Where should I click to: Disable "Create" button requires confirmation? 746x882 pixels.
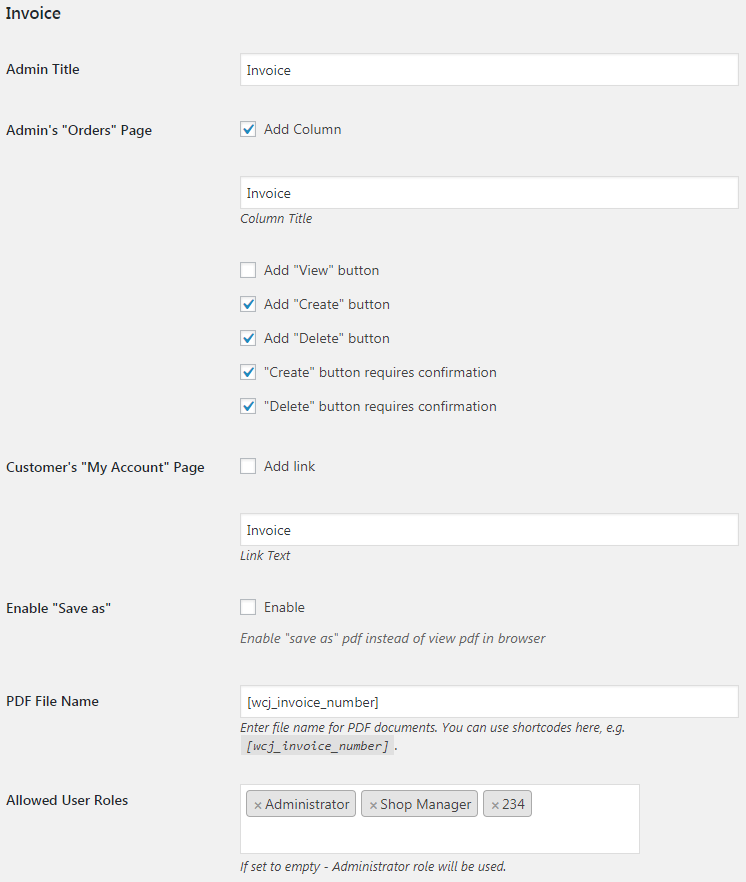point(248,372)
